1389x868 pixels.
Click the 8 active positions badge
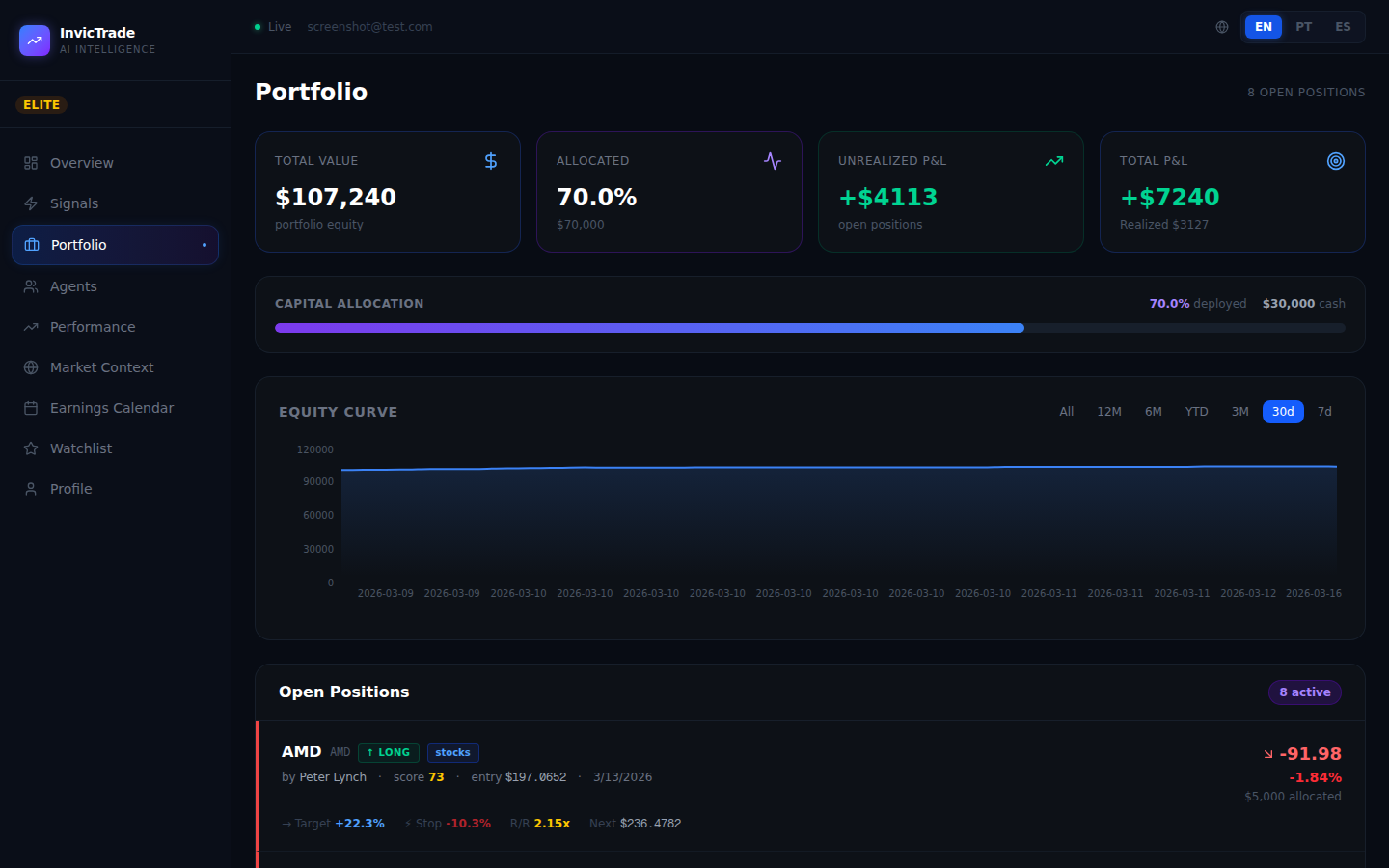pyautogui.click(x=1304, y=692)
